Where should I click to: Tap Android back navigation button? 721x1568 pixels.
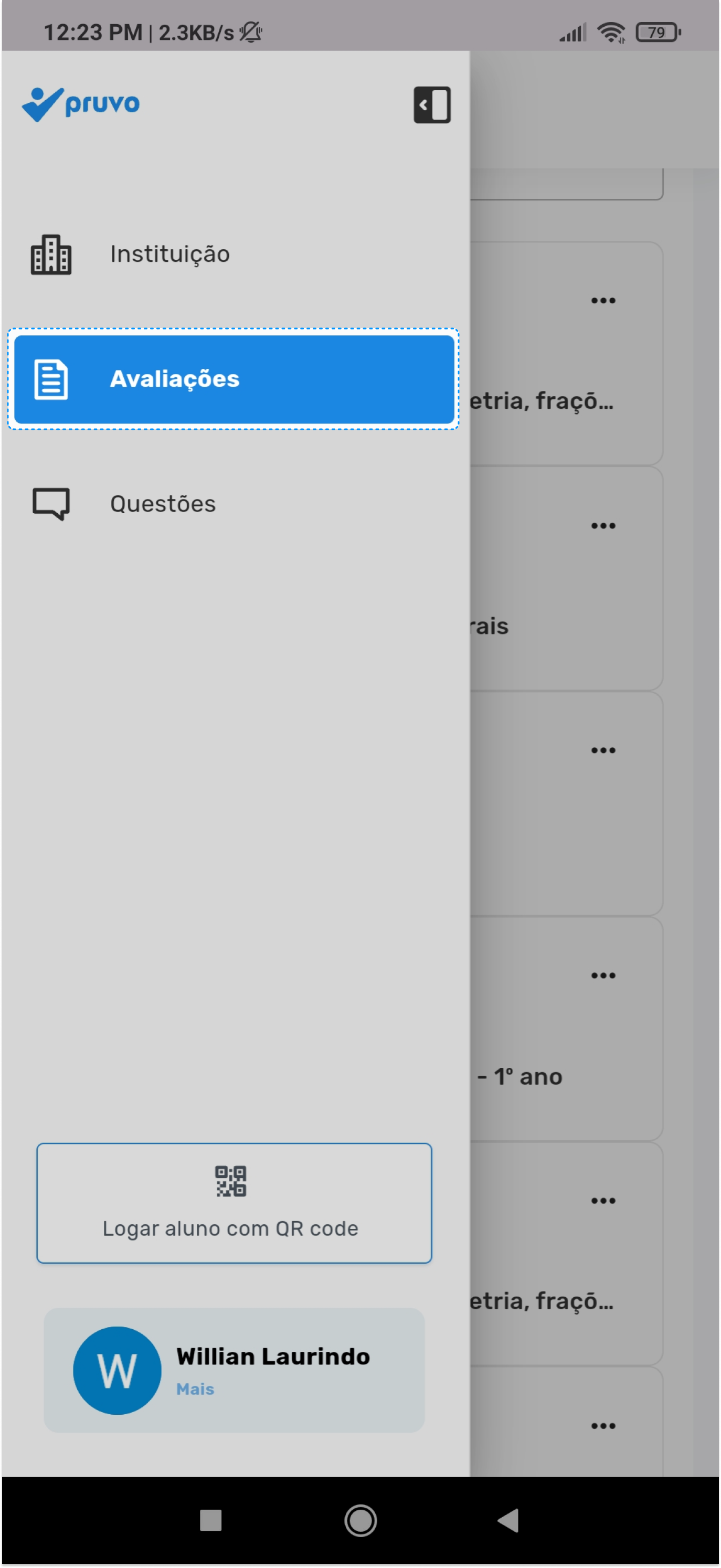(508, 1521)
